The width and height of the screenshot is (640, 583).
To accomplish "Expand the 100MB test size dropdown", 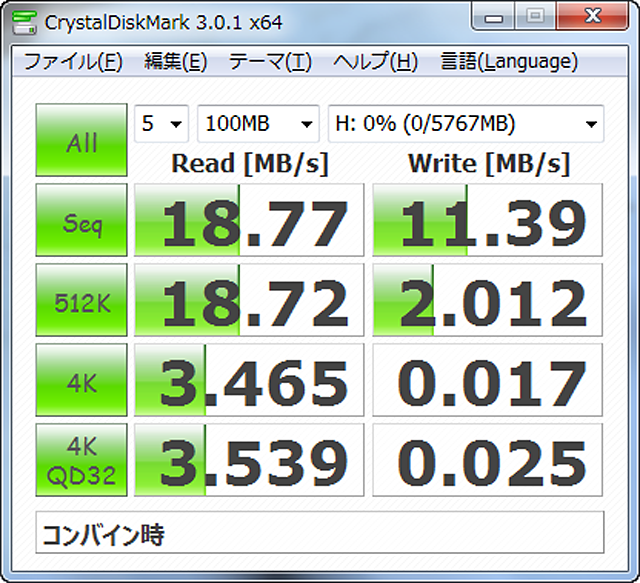I will (x=258, y=124).
